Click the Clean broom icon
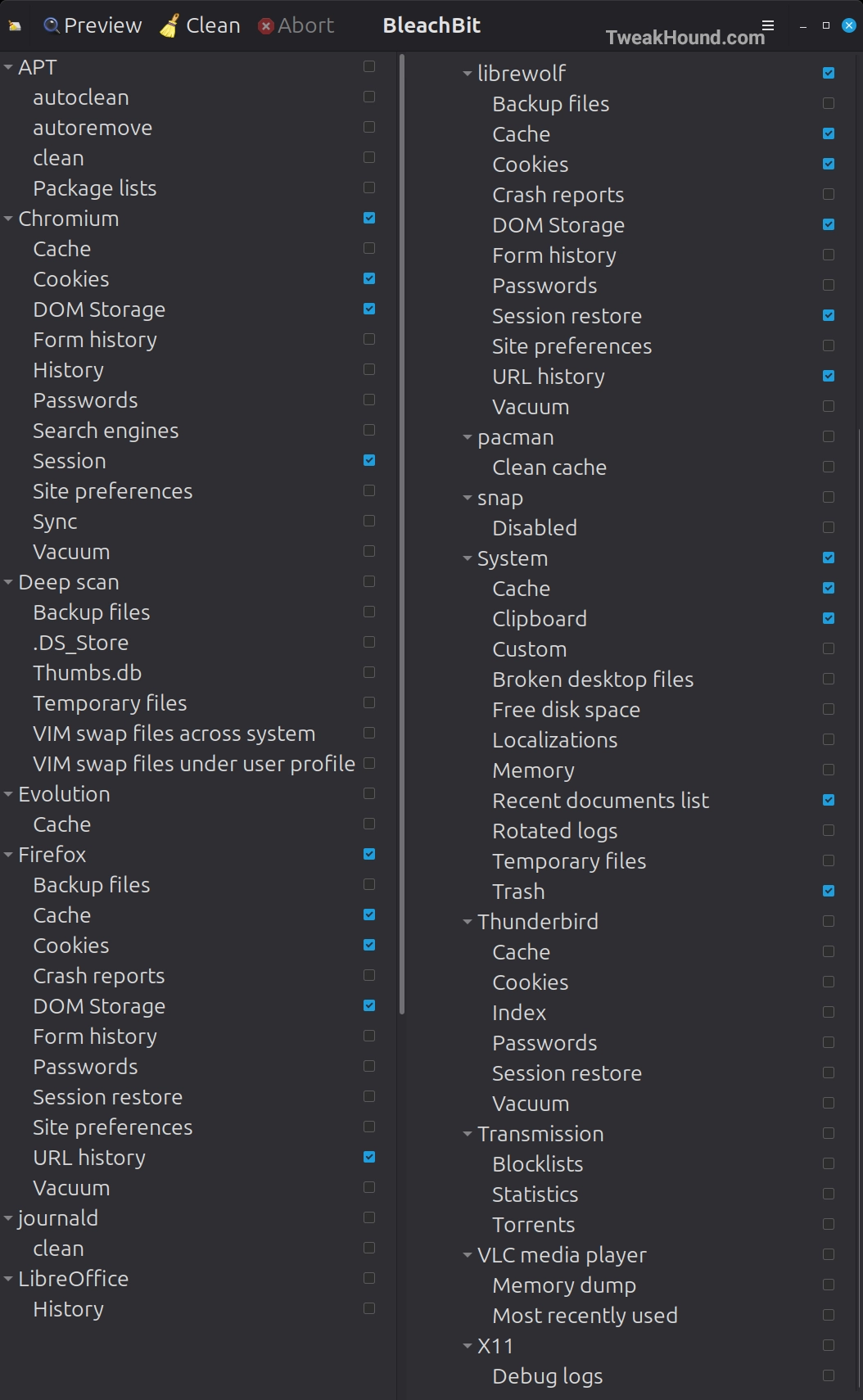 [169, 26]
